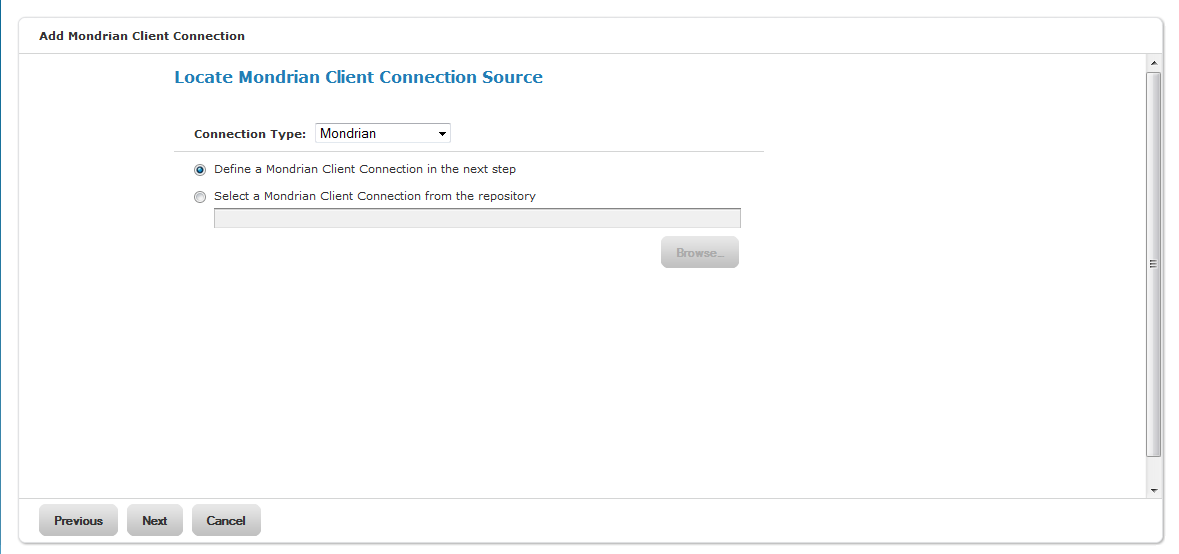Image resolution: width=1179 pixels, height=554 pixels.
Task: Focus the repository path input field
Action: pos(477,218)
